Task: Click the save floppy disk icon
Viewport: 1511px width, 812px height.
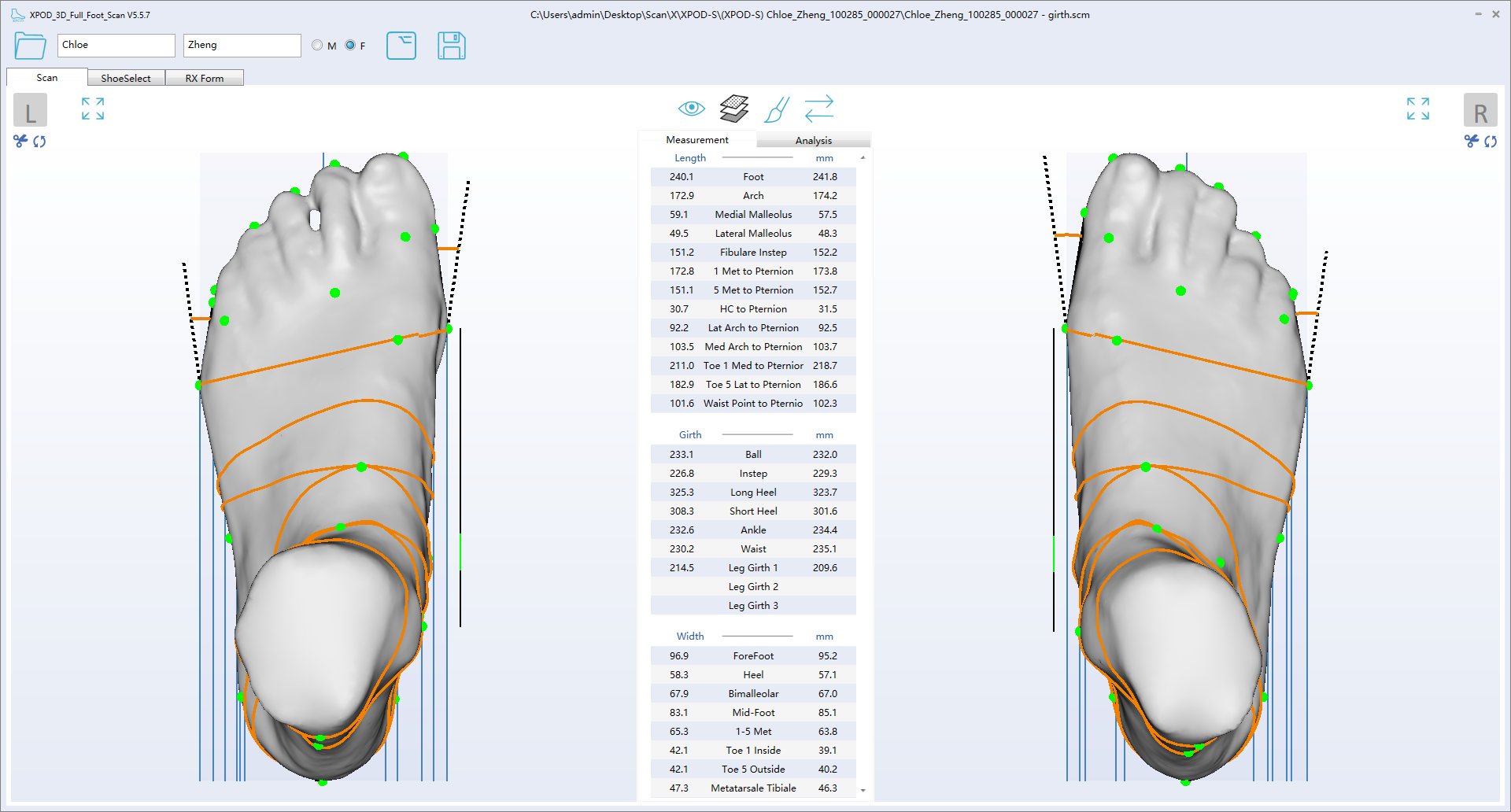Action: [451, 46]
